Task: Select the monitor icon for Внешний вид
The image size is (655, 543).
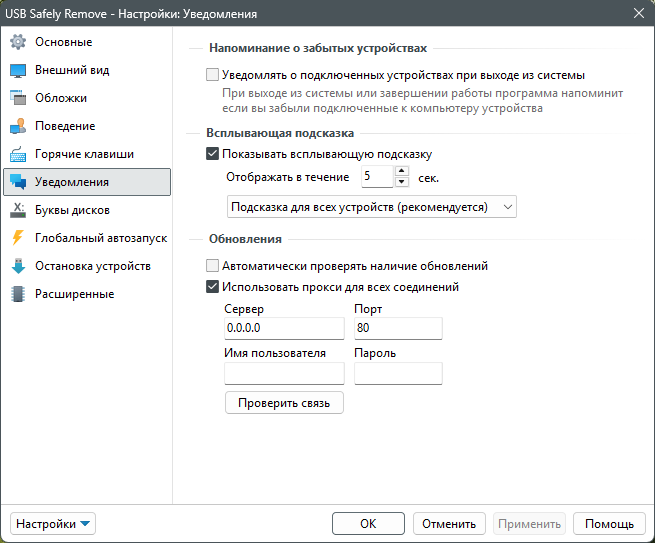Action: click(x=18, y=70)
